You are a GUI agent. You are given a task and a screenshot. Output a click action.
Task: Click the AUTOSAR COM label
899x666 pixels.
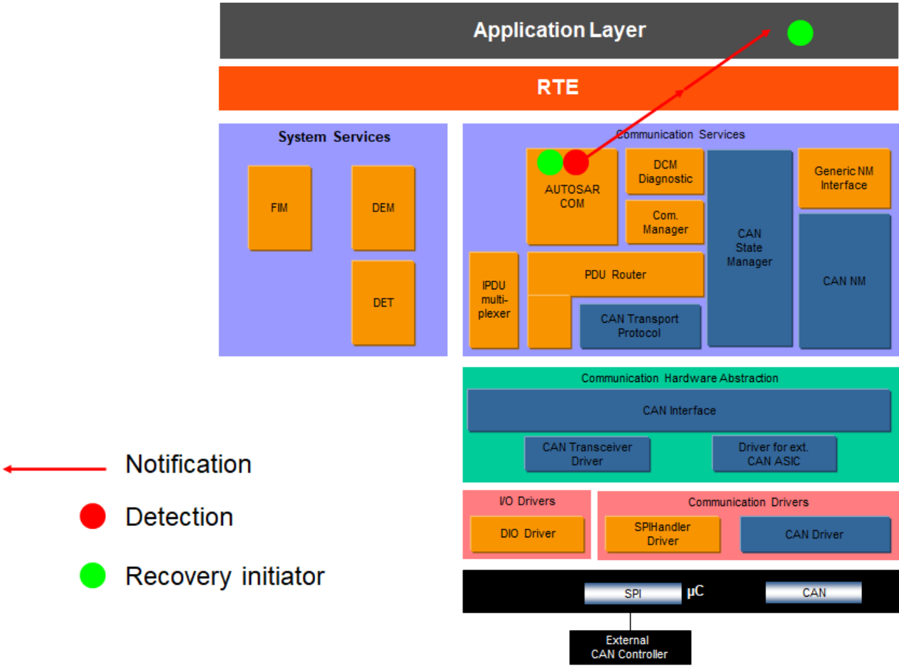coord(572,196)
